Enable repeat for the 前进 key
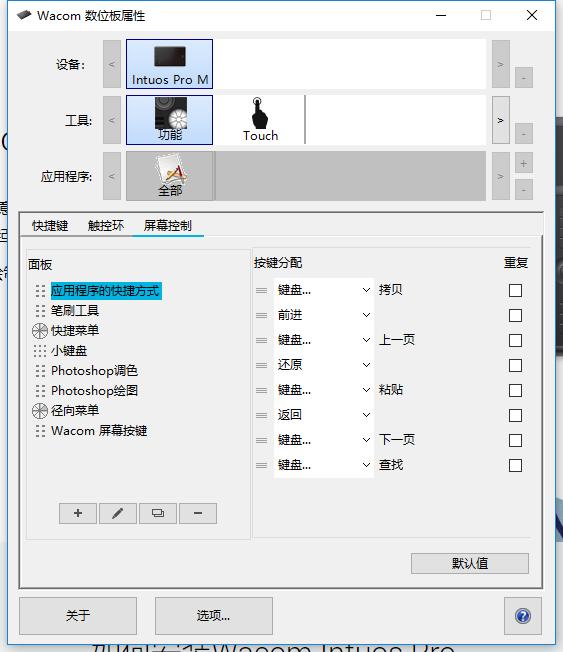 click(x=515, y=315)
